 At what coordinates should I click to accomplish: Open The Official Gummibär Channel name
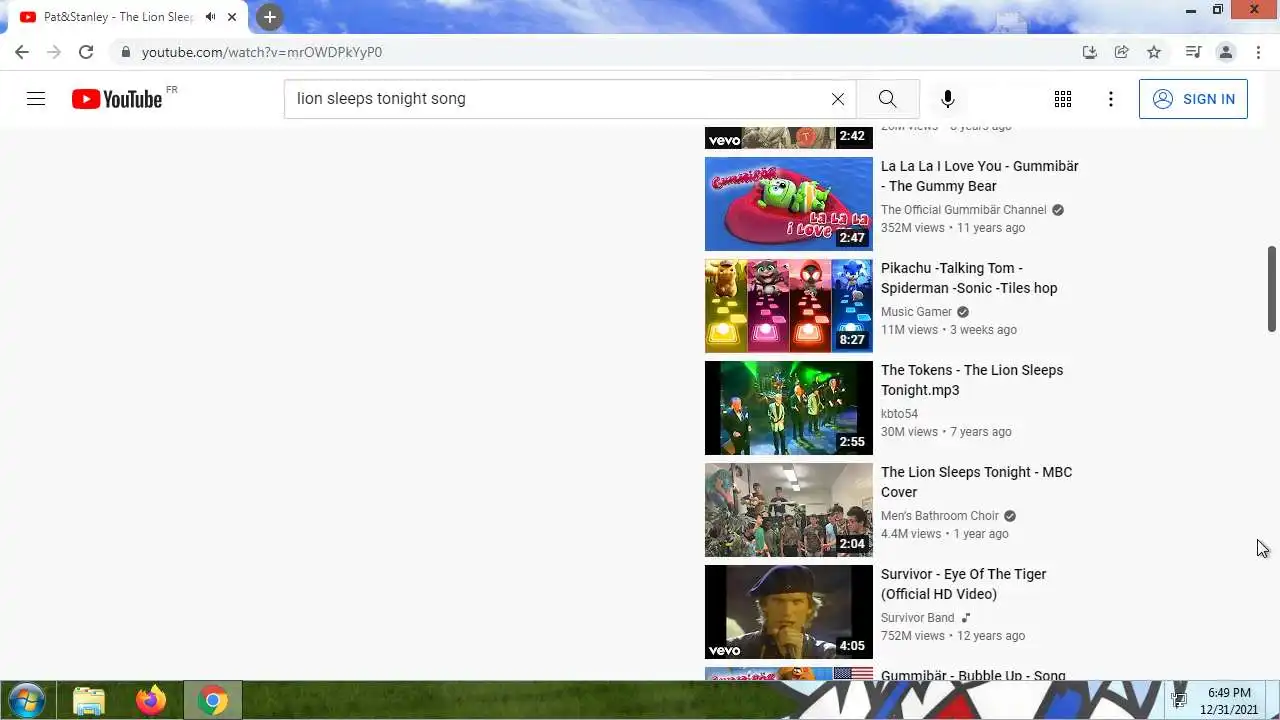pos(963,210)
